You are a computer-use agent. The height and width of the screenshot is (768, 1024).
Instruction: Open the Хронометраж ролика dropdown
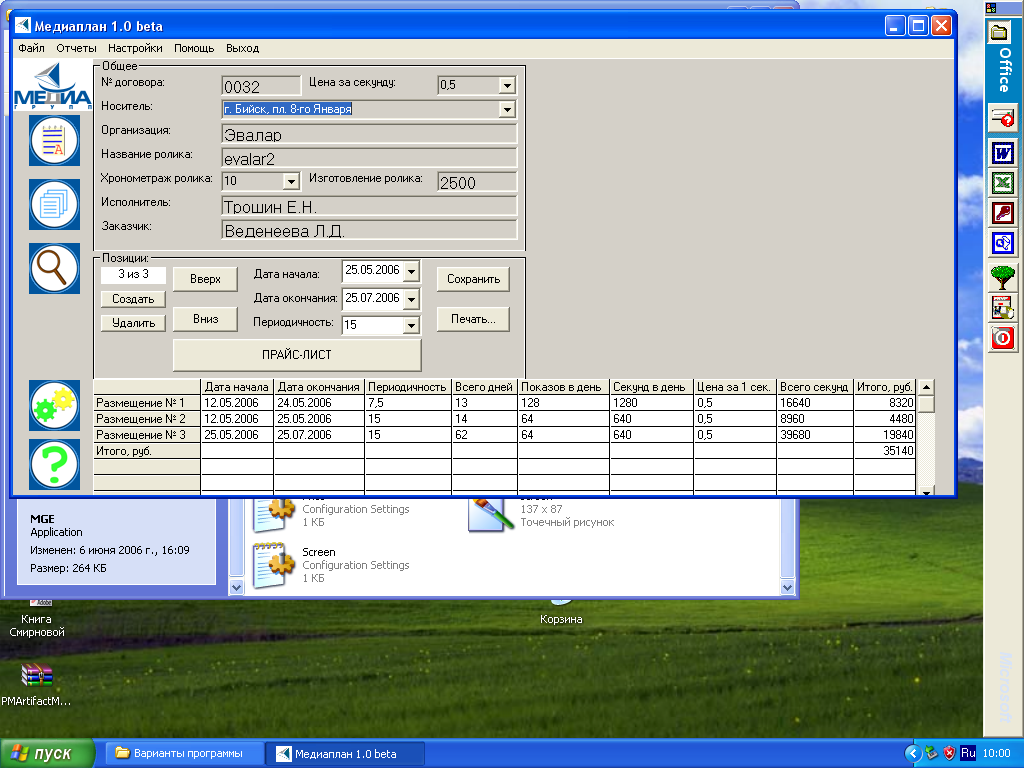click(291, 182)
